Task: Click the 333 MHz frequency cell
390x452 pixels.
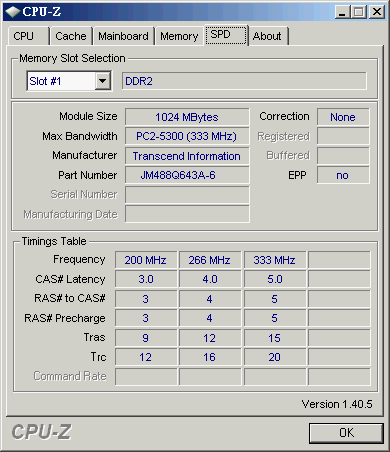Action: tap(275, 260)
